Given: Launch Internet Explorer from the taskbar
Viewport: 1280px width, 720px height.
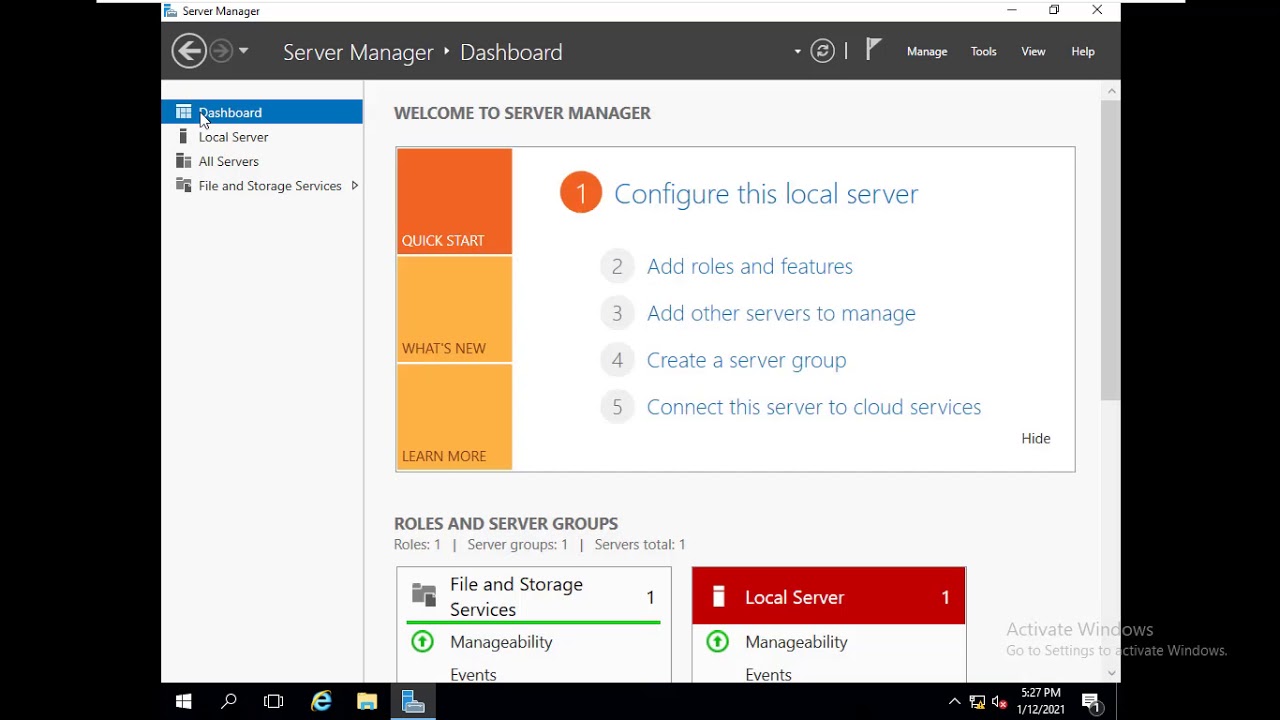Looking at the screenshot, I should click(x=321, y=702).
